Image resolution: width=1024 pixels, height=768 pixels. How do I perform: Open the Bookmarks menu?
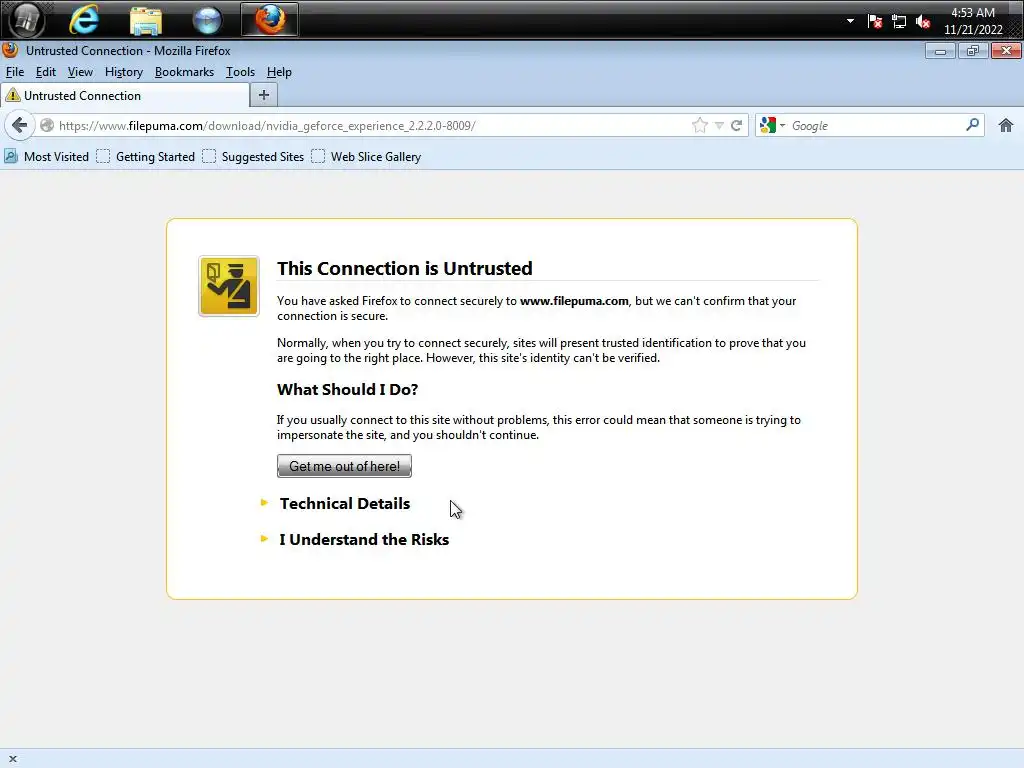coord(184,72)
